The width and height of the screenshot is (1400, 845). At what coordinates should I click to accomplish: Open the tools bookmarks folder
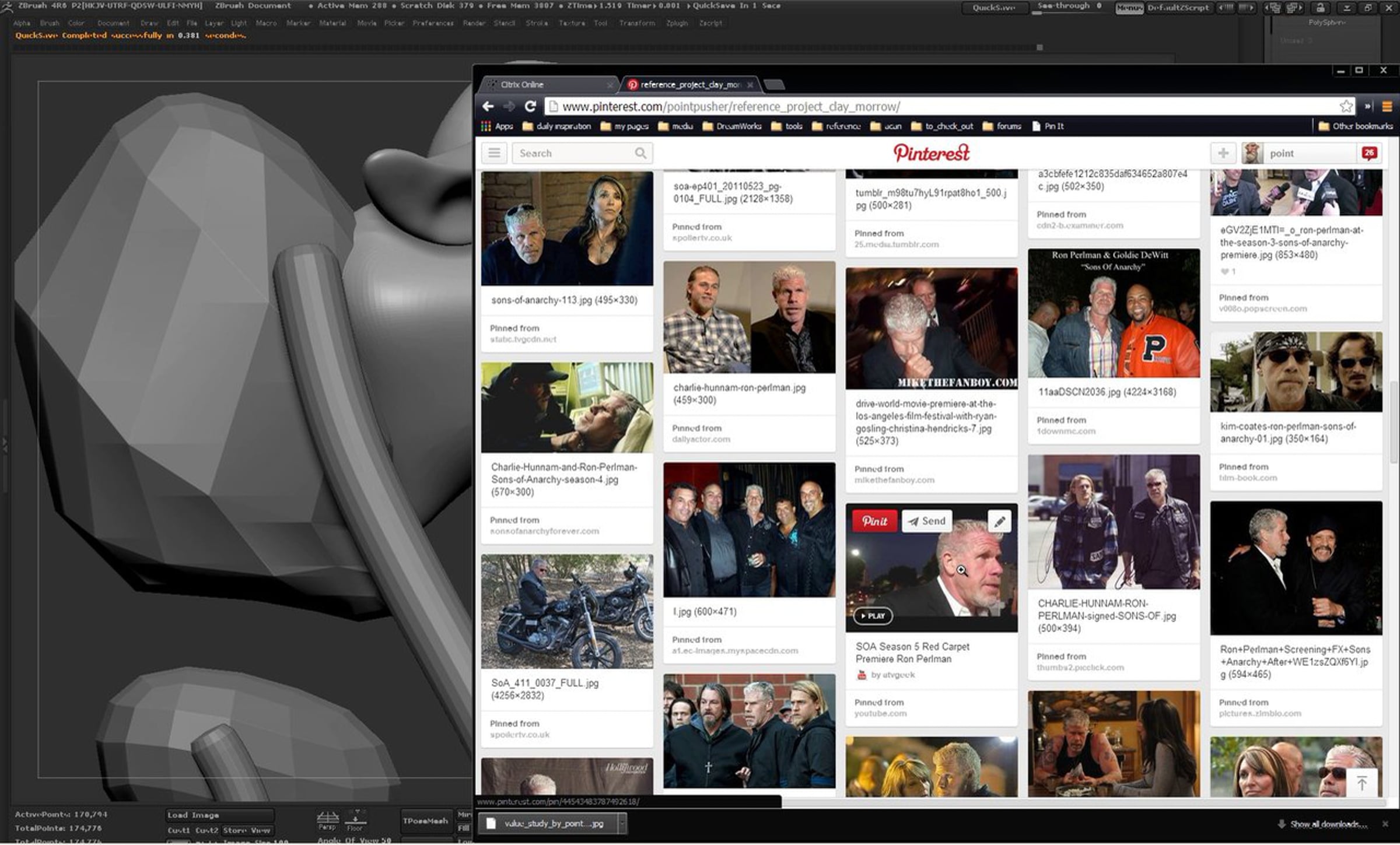786,126
